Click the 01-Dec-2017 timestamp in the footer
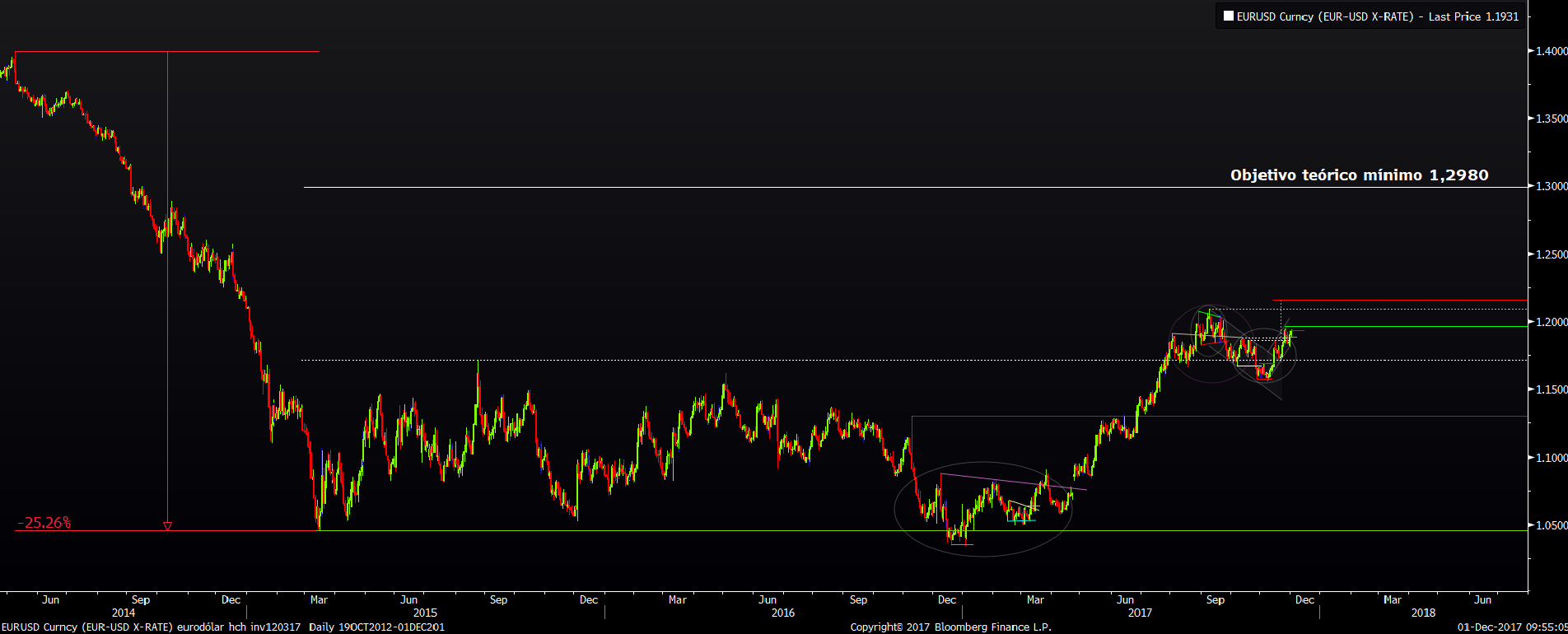This screenshot has width=1568, height=634. [1511, 627]
